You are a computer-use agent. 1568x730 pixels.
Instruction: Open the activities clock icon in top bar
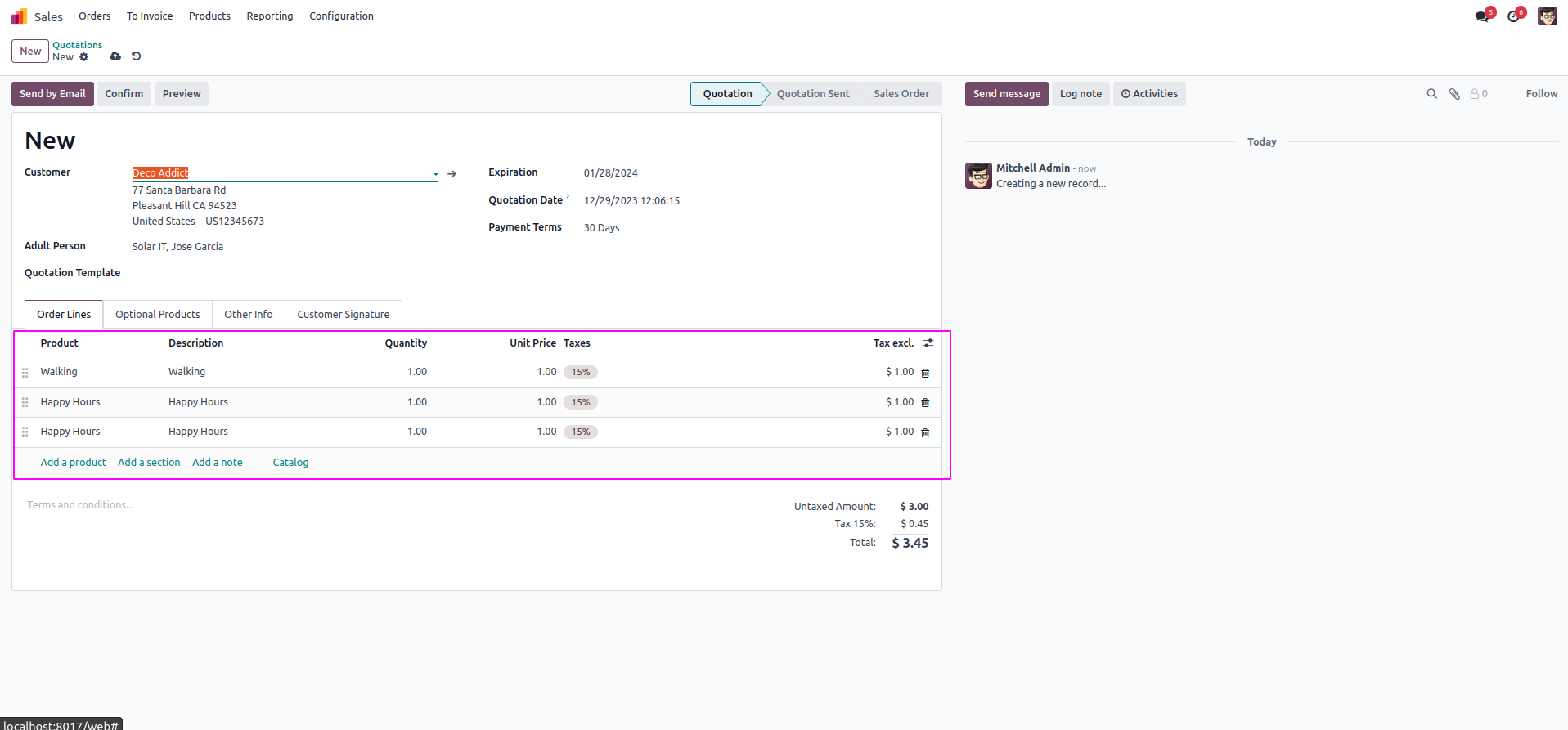coord(1514,16)
